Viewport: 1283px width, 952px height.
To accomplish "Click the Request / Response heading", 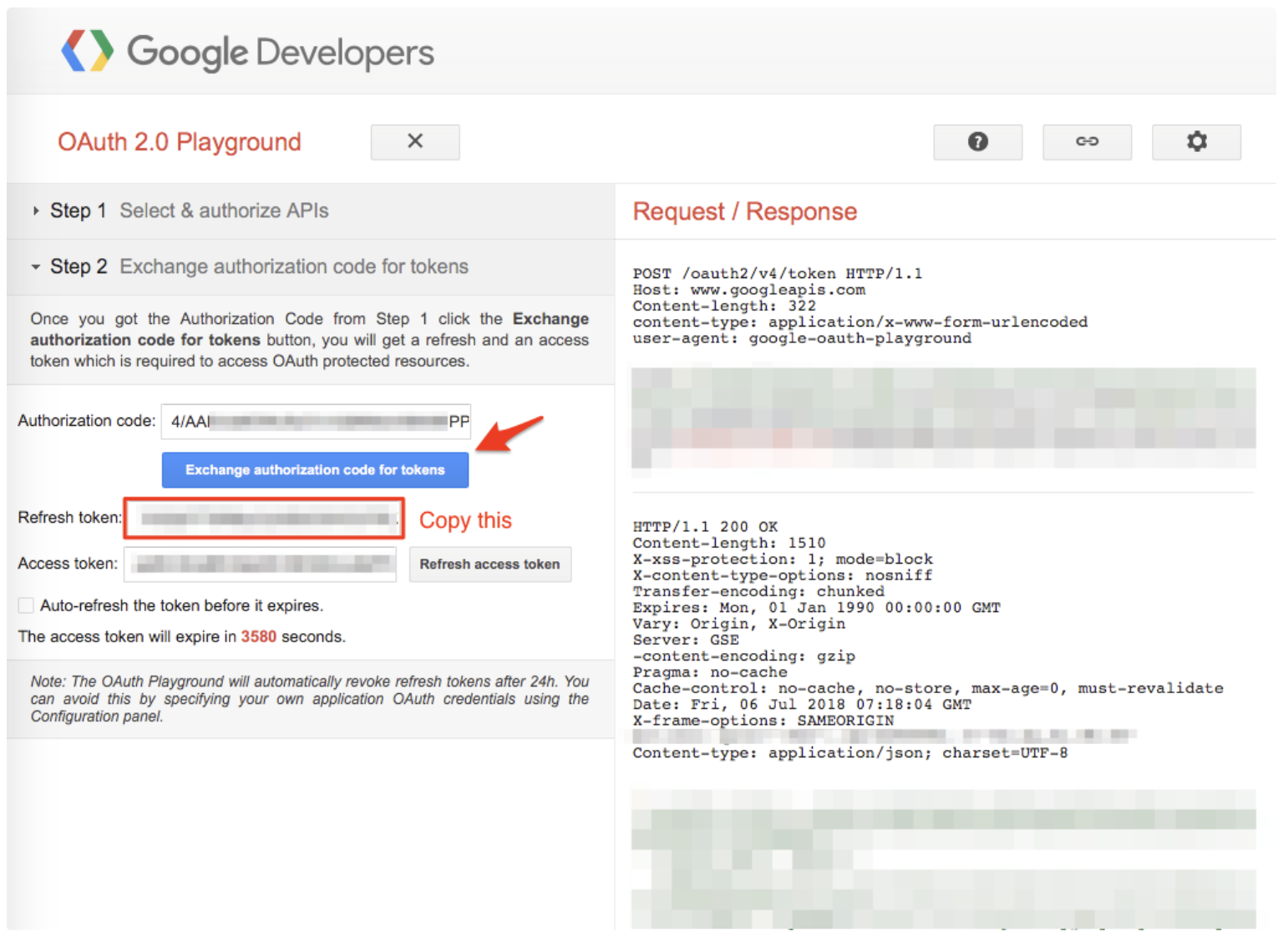I will click(744, 212).
